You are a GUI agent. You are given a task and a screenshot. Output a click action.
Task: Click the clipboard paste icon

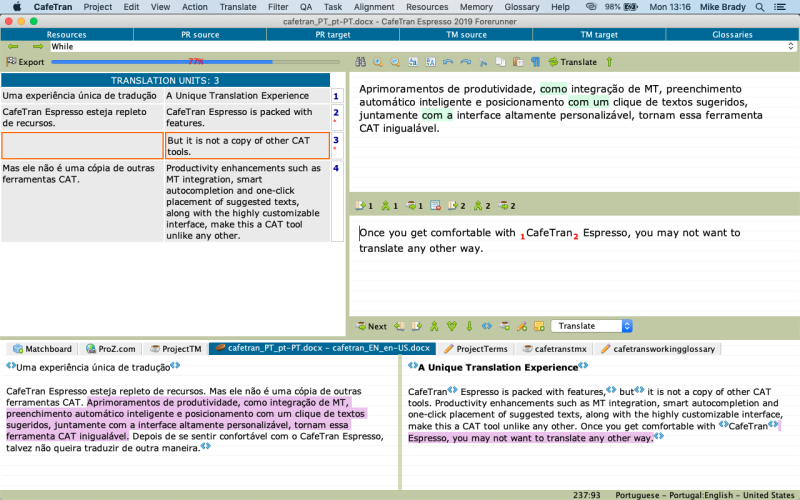(518, 62)
